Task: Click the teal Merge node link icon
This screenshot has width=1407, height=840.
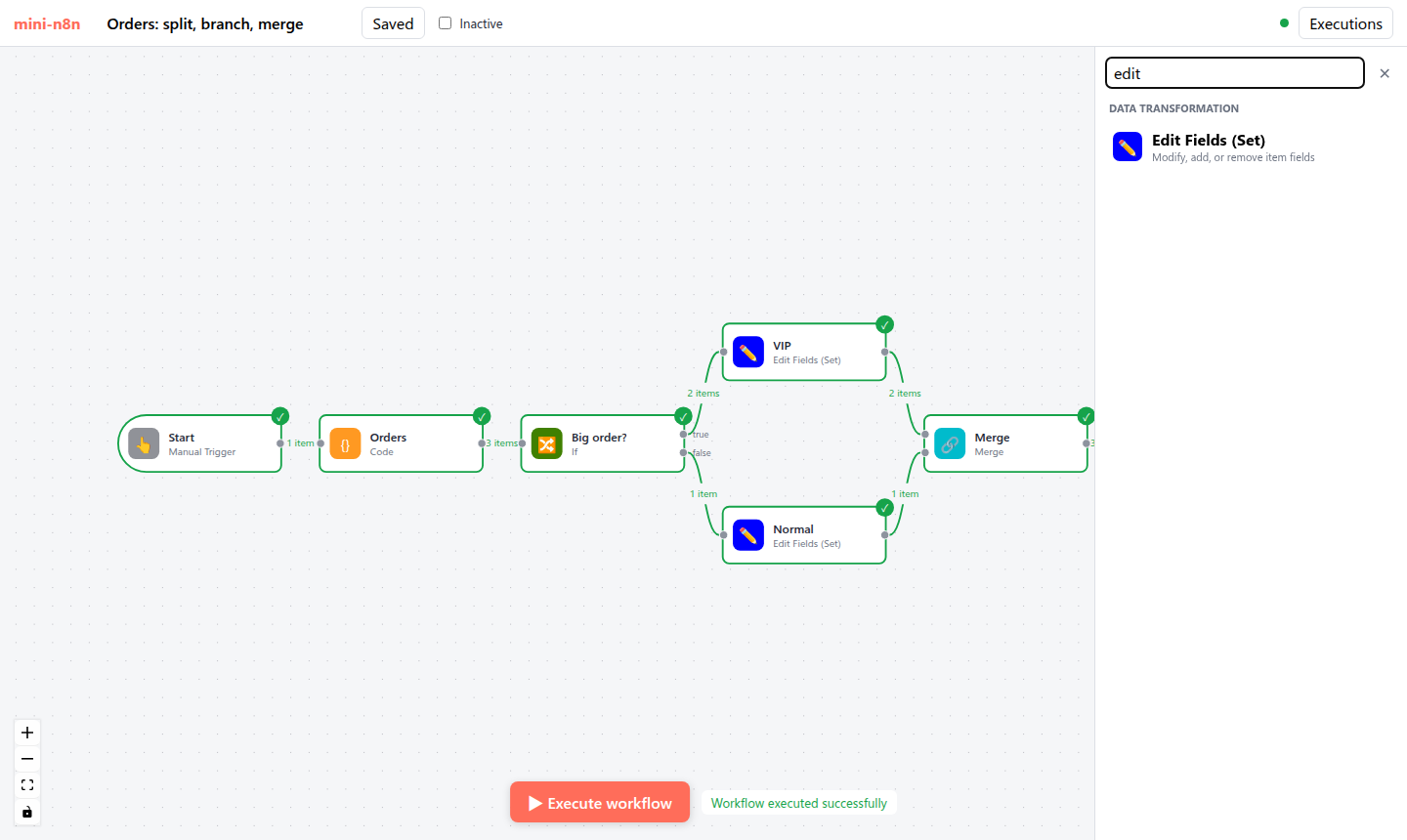Action: (x=950, y=443)
